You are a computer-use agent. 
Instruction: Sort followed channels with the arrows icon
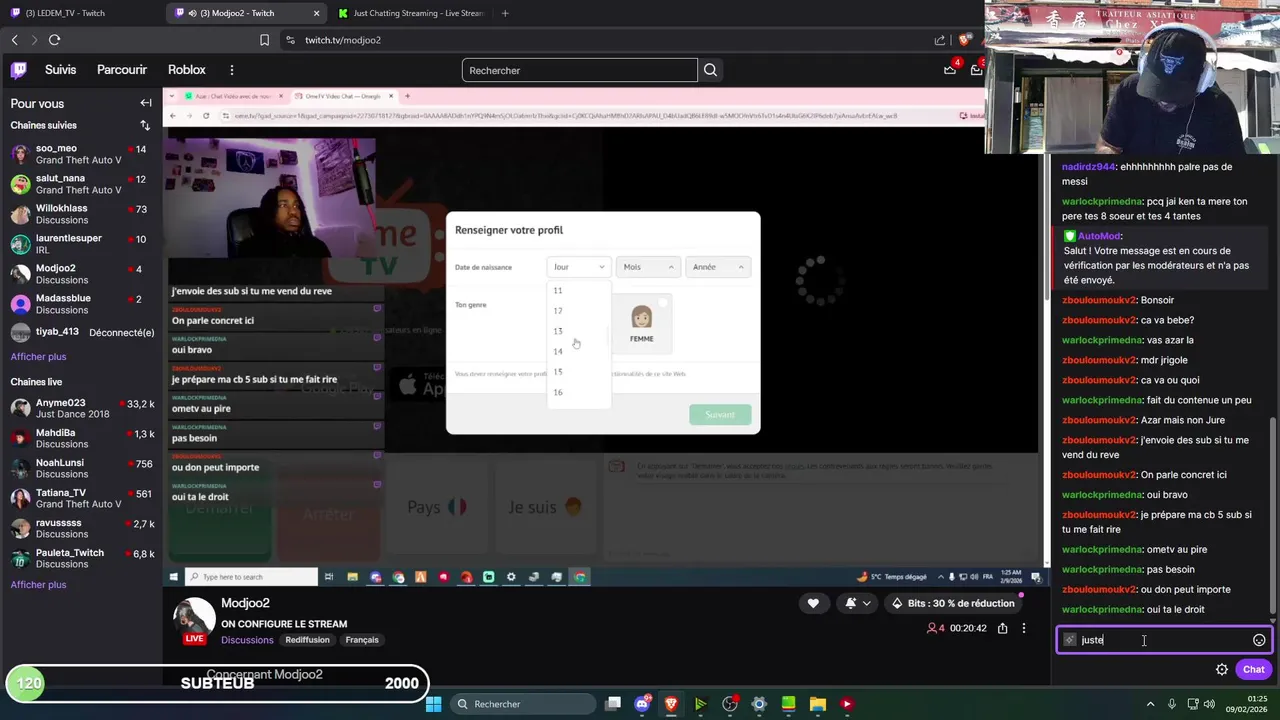coord(145,125)
